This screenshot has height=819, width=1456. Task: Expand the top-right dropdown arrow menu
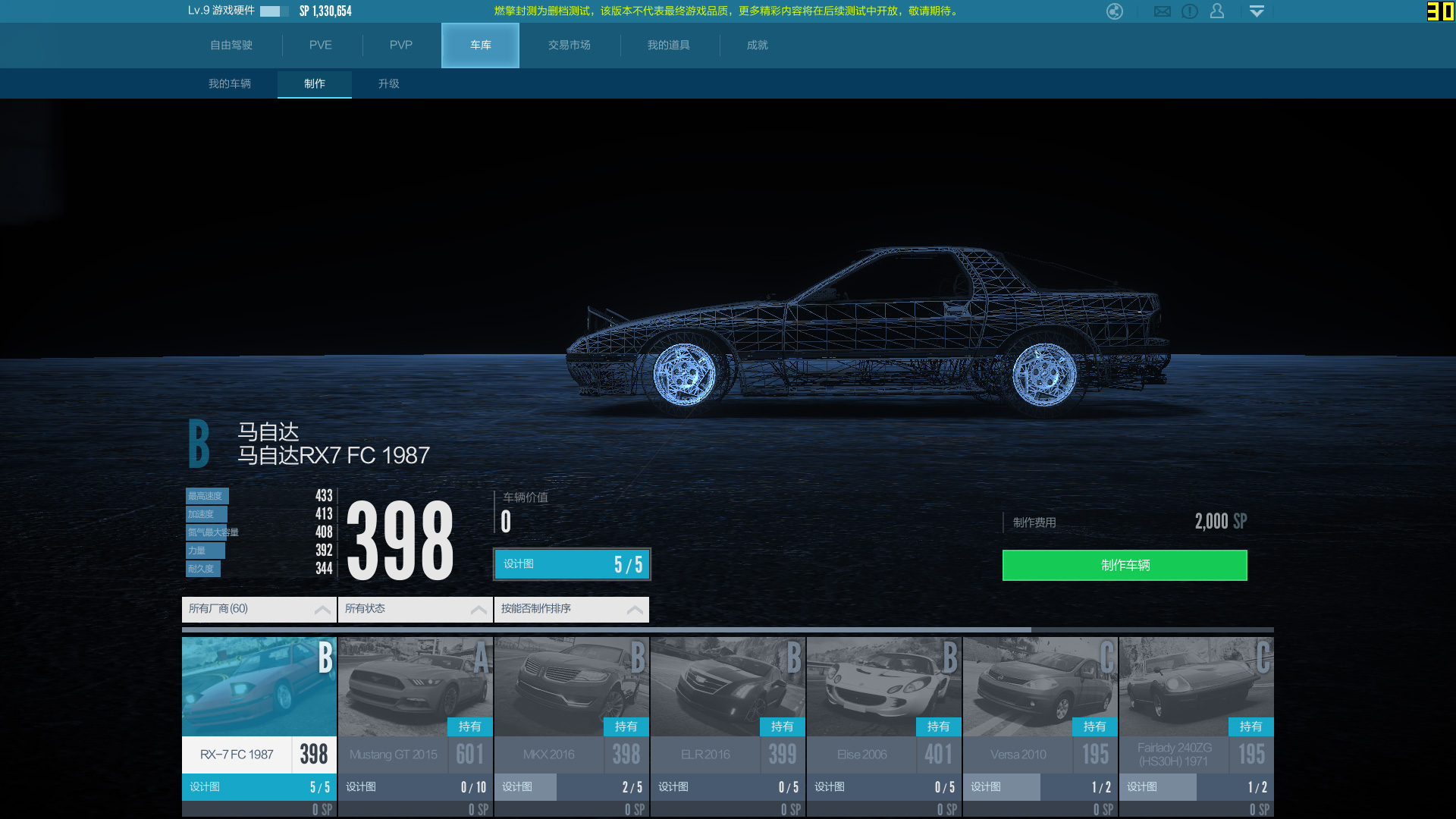[x=1257, y=11]
